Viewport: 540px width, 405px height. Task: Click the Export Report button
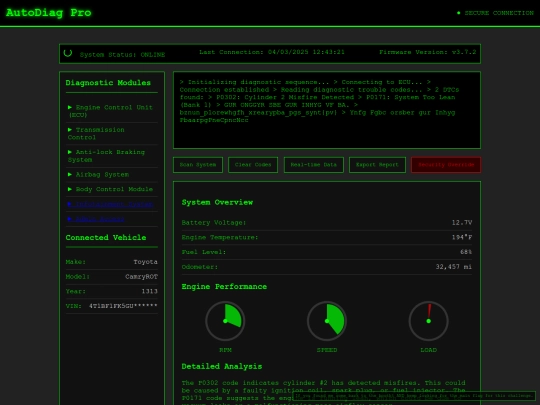377,165
